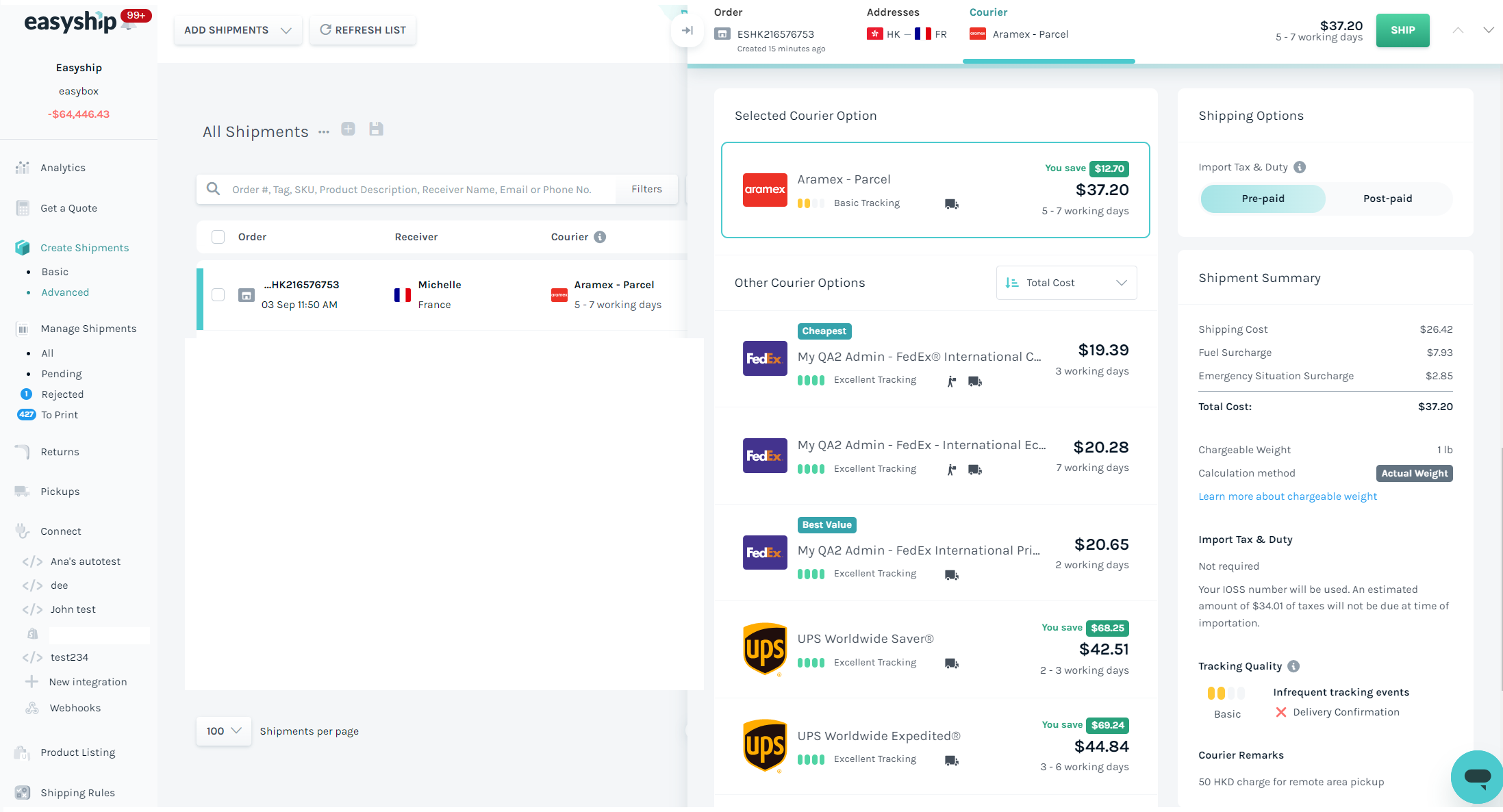The image size is (1503, 812).
Task: Click the Courier column info icon
Action: coord(600,237)
